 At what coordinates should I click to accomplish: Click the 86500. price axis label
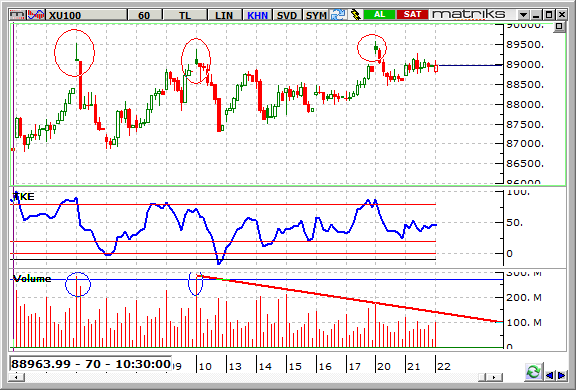coord(525,163)
